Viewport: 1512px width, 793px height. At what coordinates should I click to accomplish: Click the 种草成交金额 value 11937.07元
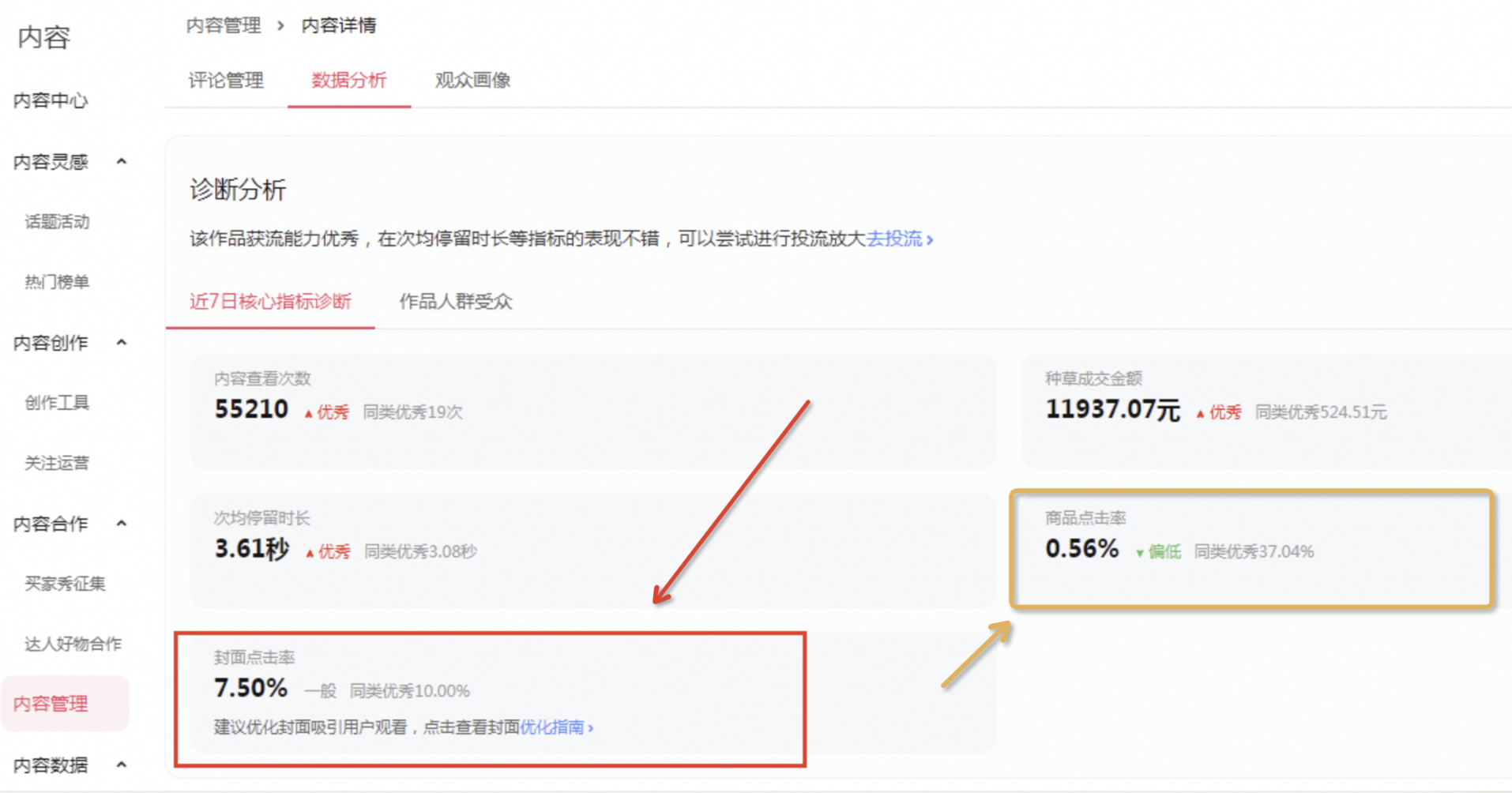(x=1112, y=409)
